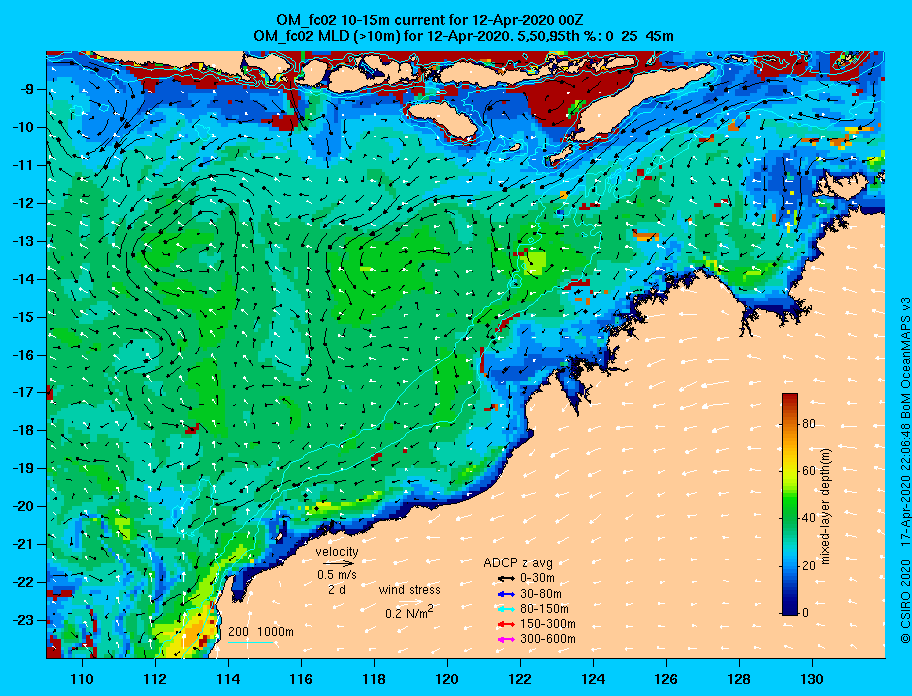Click the 'OM_fc02 MLD (>10m)' subtitle line
The height and width of the screenshot is (696, 912).
click(463, 36)
